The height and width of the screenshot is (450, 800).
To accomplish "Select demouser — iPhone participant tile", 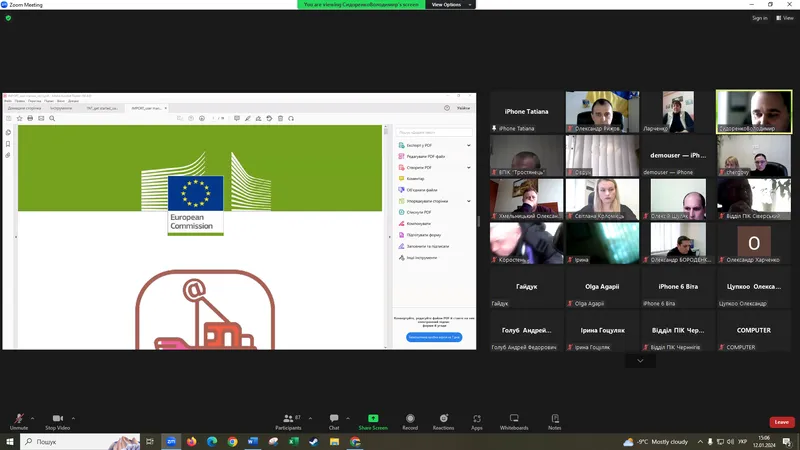I will (x=678, y=156).
